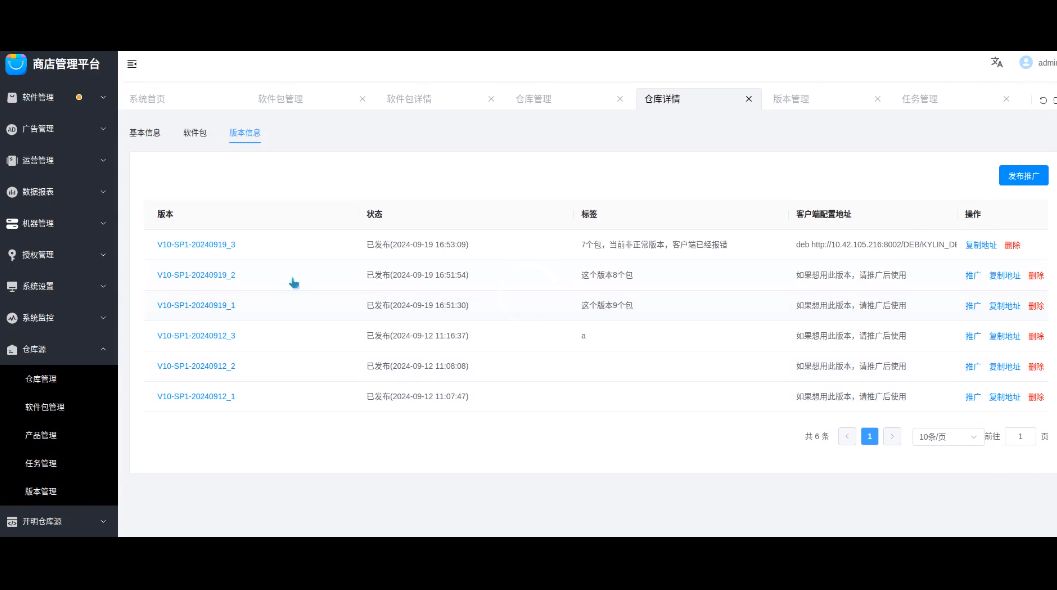Open 版本管理 in the sidebar submenu
Screen dimensions: 1057x590
(41, 491)
